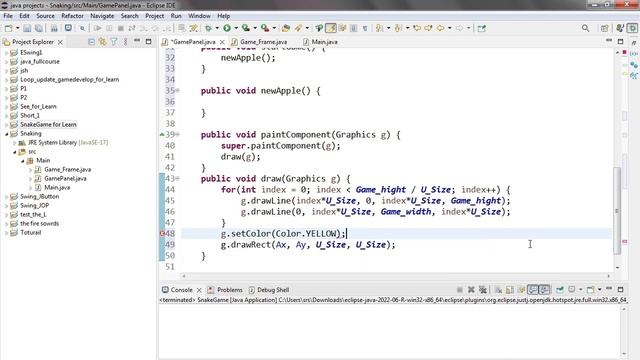Expand the Swing_JButton project
640x360 pixels.
[x=7, y=196]
